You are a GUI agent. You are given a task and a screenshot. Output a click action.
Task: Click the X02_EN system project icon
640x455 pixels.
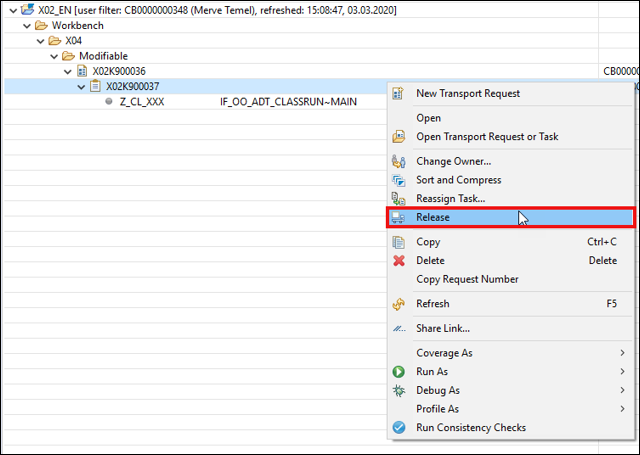27,9
